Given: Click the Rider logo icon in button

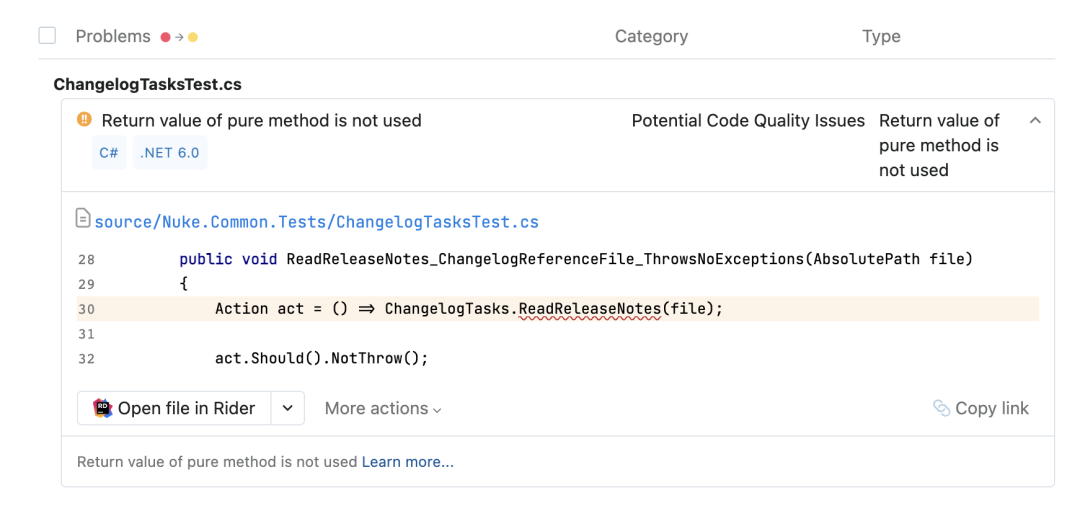Looking at the screenshot, I should point(102,408).
